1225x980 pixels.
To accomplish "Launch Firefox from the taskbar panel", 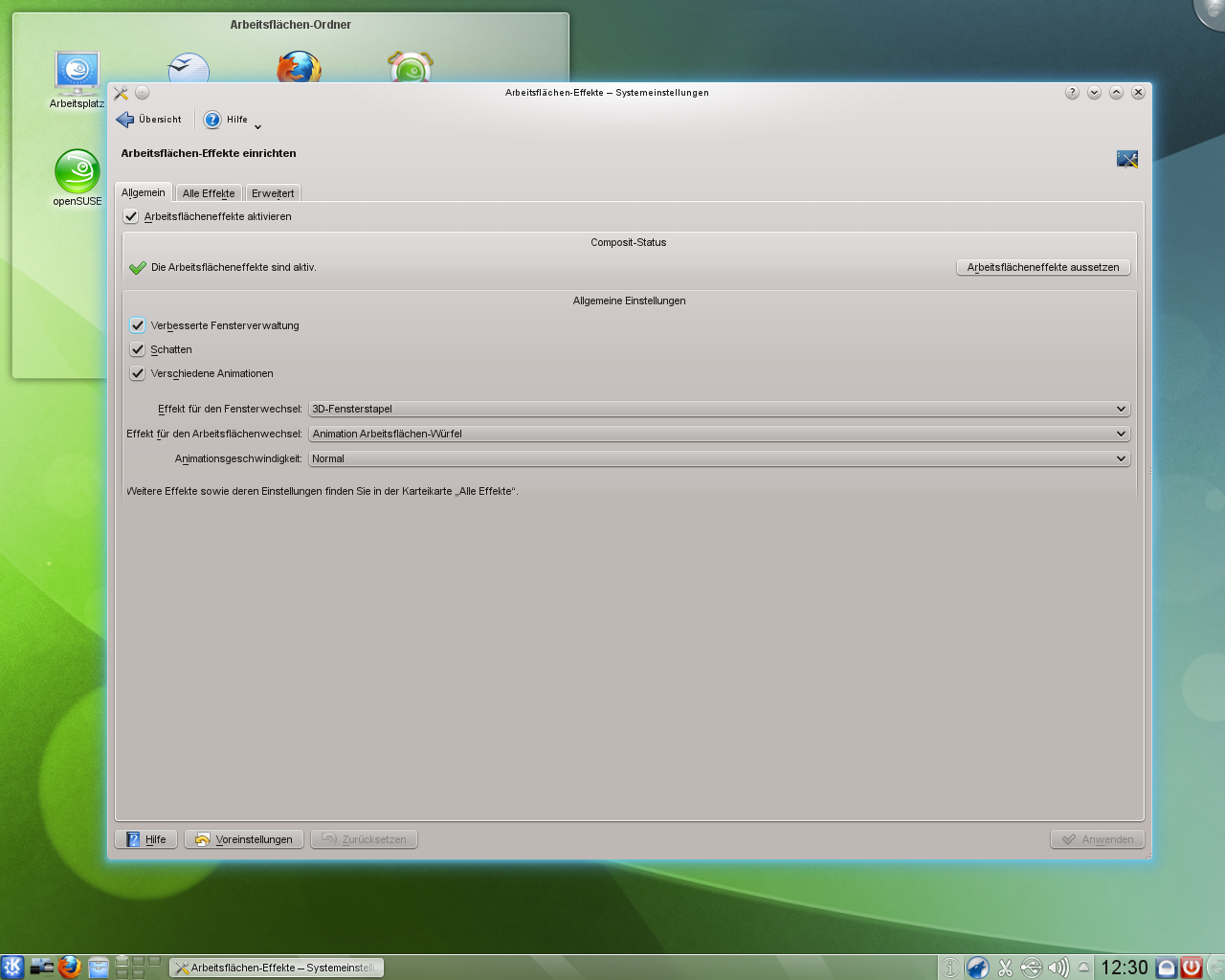I will 69,967.
